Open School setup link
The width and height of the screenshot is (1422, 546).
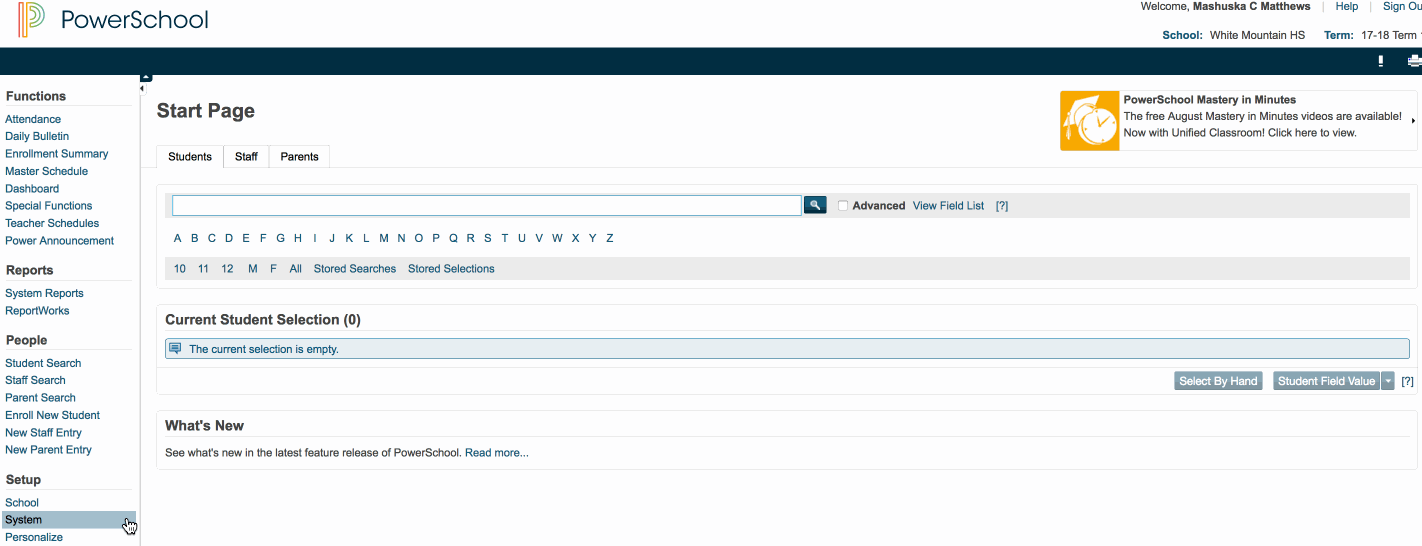coord(22,503)
